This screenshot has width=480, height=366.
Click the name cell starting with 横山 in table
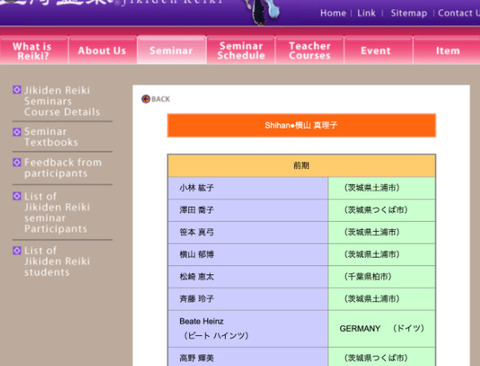[248, 255]
